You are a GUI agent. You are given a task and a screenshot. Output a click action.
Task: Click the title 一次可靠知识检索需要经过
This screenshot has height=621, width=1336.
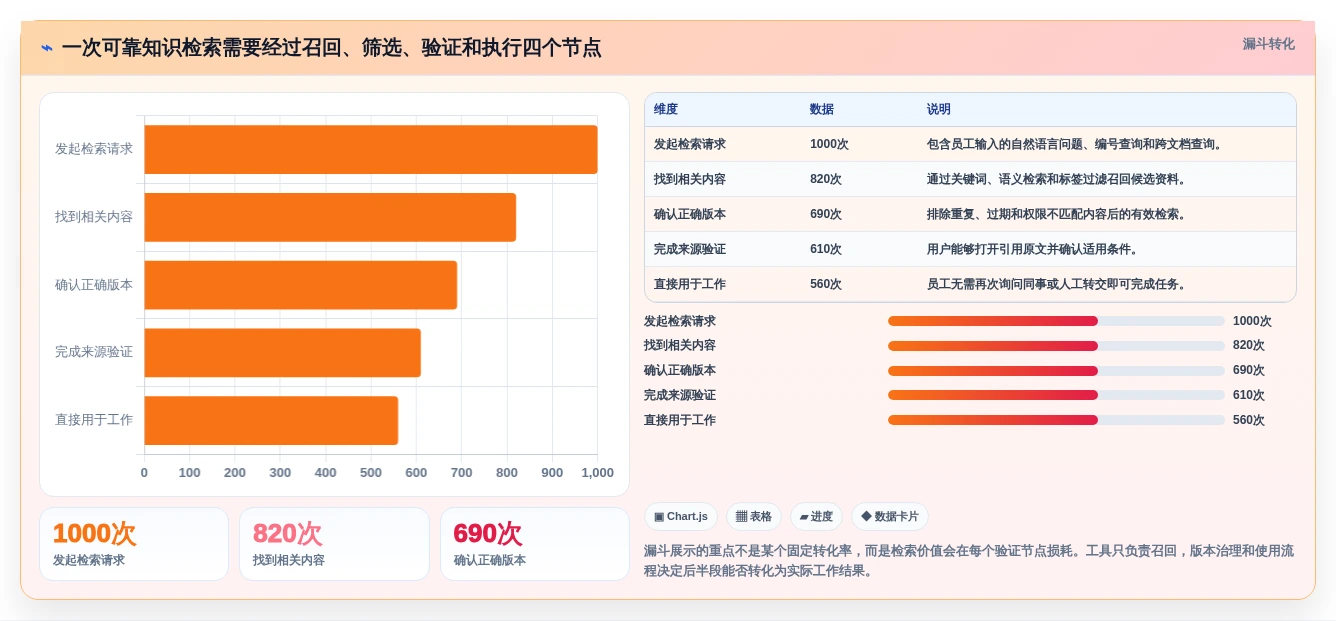click(331, 48)
